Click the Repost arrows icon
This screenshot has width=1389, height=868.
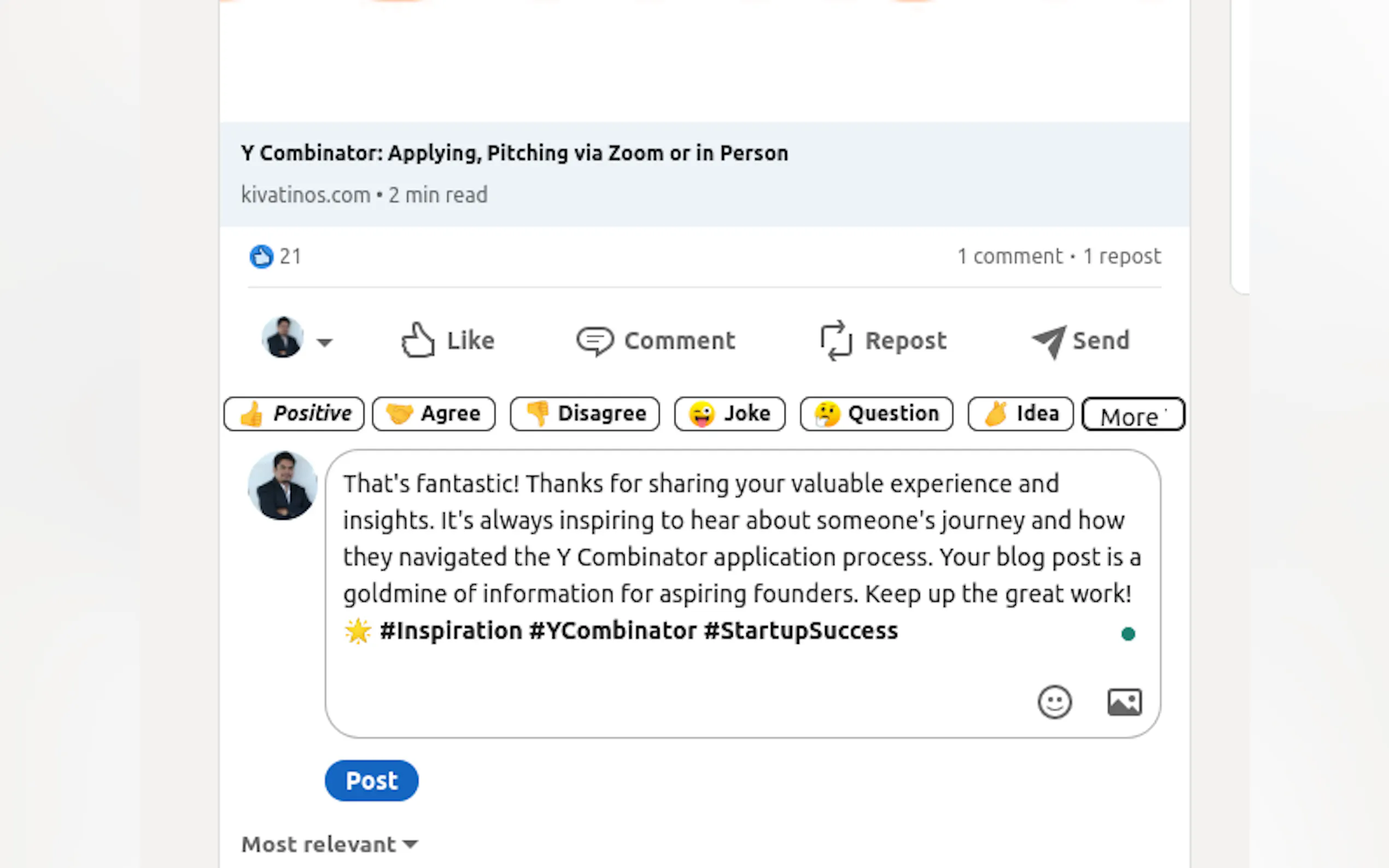pos(836,341)
